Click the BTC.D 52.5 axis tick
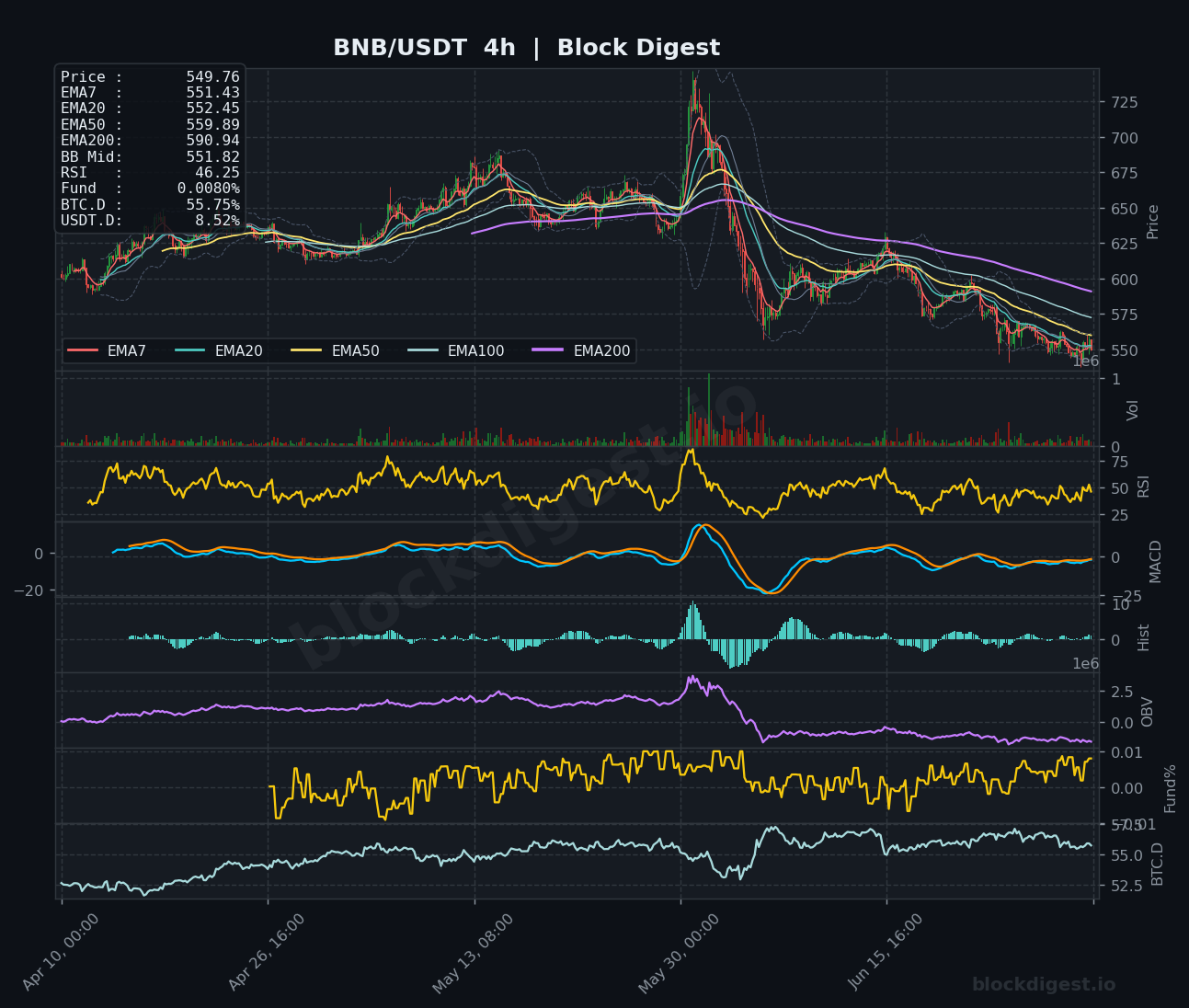Viewport: 1189px width, 1008px height. pos(1126,885)
